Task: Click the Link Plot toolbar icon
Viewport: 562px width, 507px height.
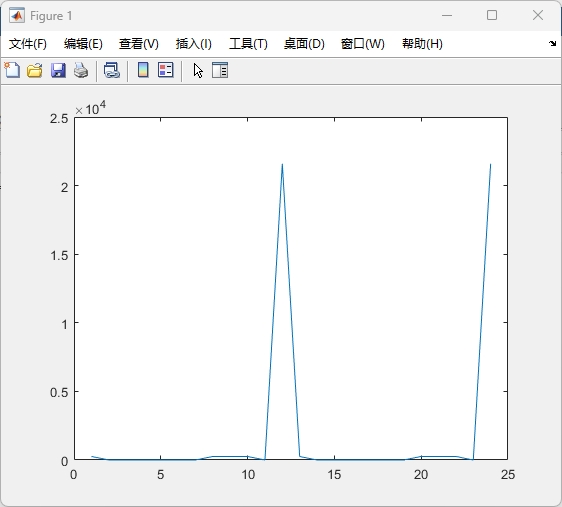Action: click(111, 70)
